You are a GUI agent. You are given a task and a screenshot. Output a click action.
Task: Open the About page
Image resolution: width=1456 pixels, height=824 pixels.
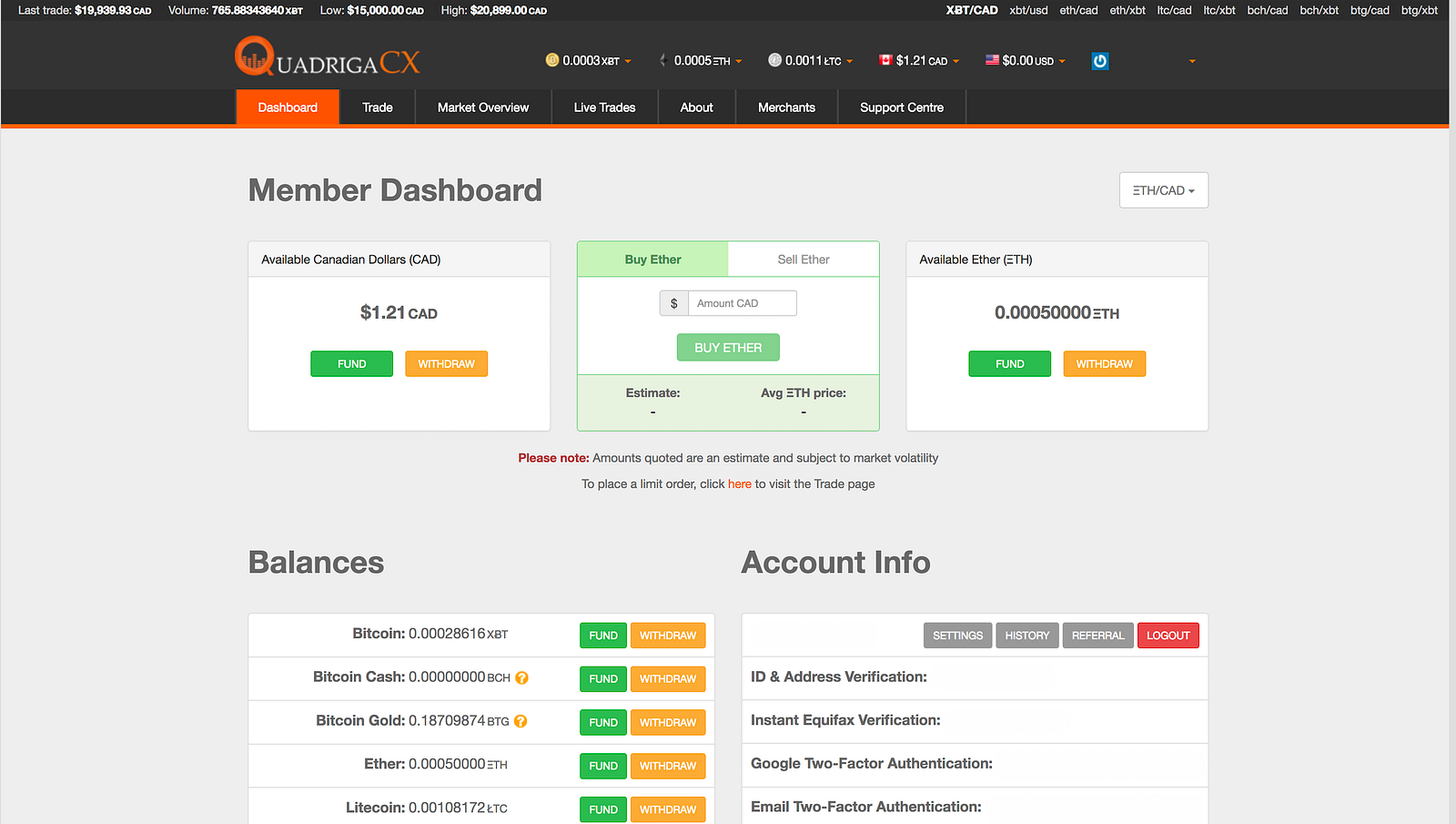click(697, 107)
